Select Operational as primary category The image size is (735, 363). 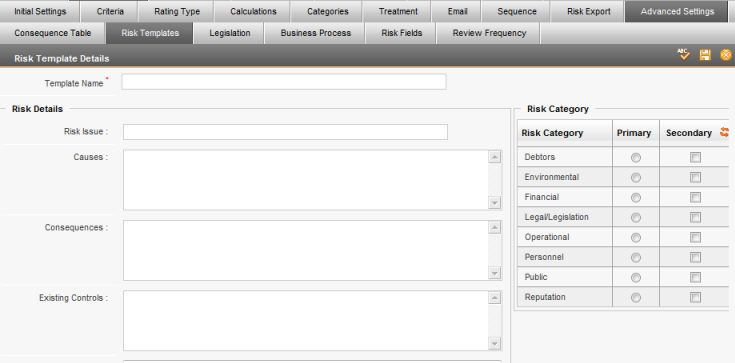pos(636,238)
